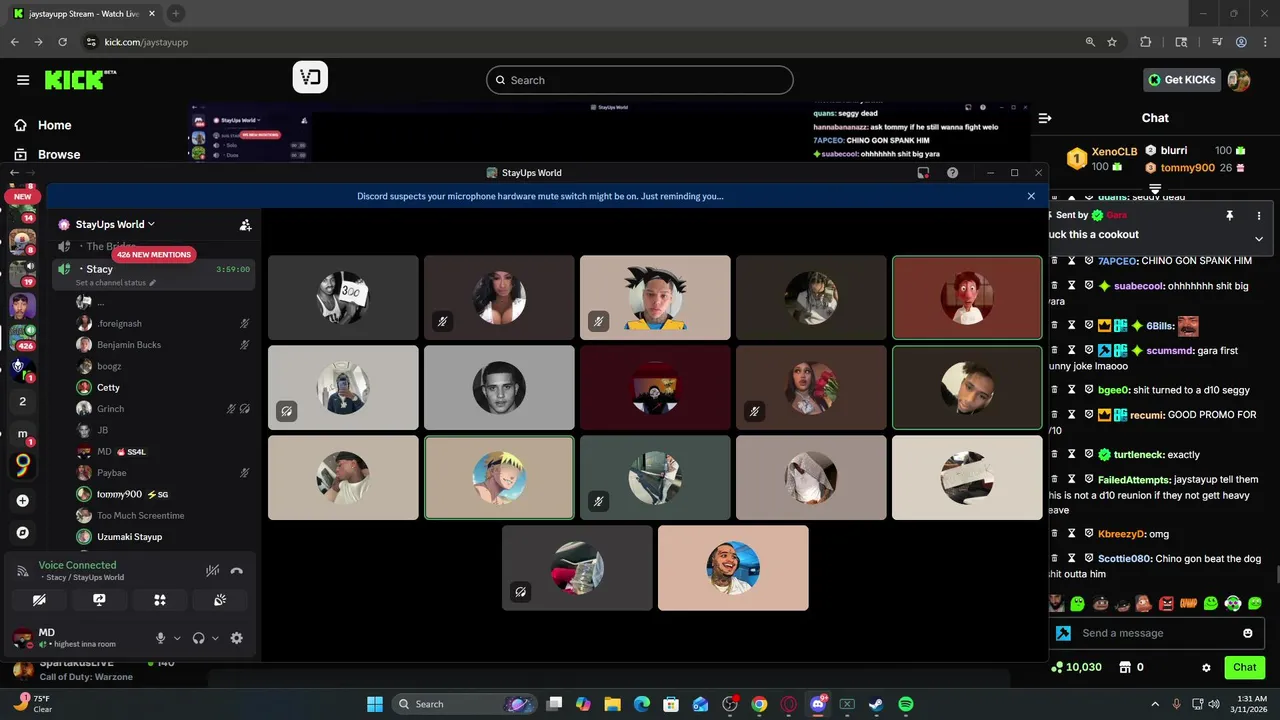This screenshot has height=720, width=1280.
Task: Open Uzumaki Stayup user in voice list
Action: pos(129,537)
